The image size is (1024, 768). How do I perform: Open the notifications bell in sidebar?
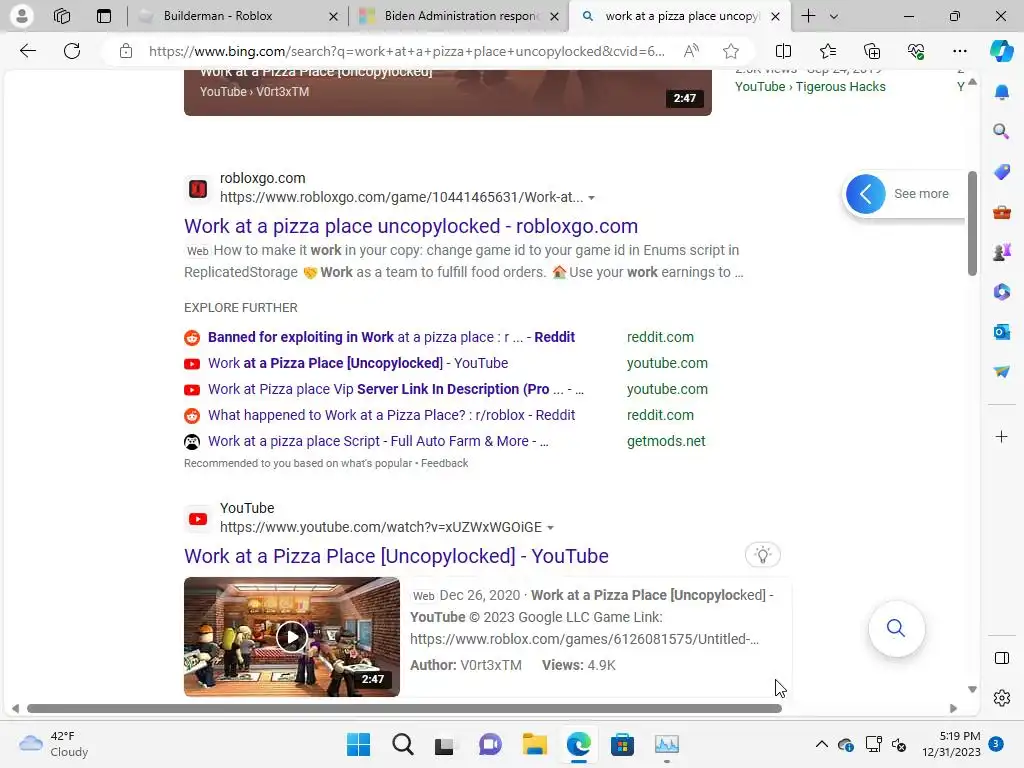click(x=1002, y=92)
